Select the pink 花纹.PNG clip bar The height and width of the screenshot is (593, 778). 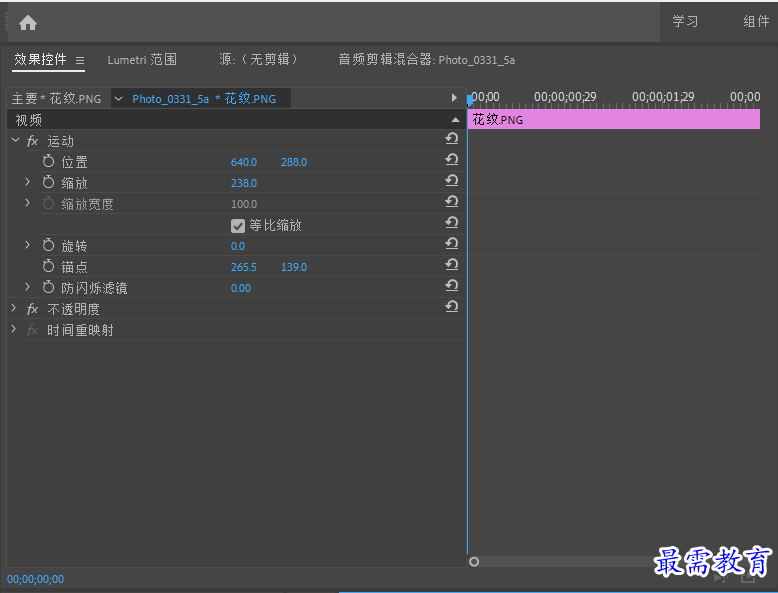coord(614,120)
